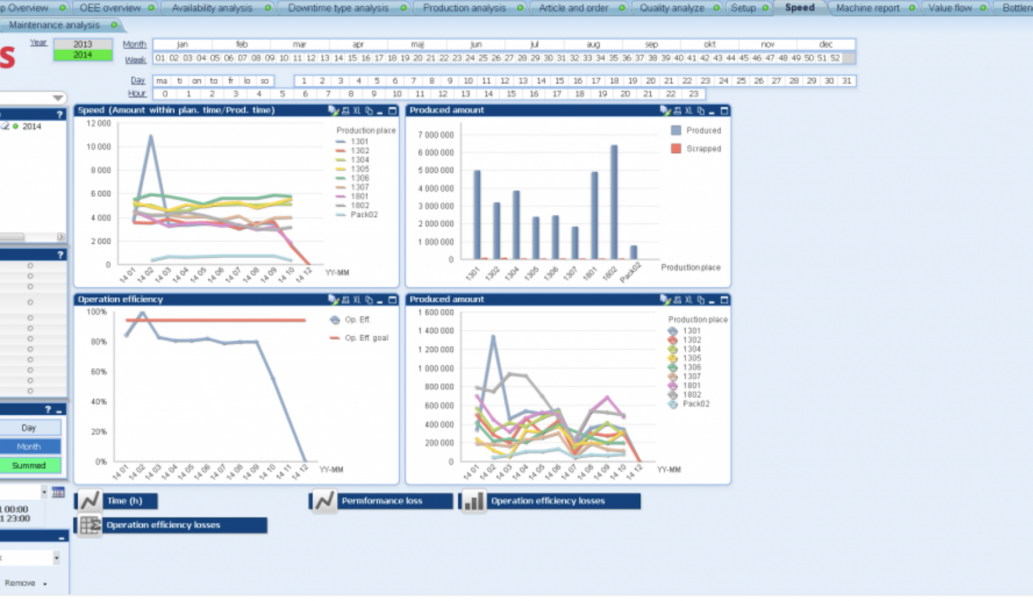Open the Time (h) line chart icon
Image resolution: width=1033 pixels, height=601 pixels.
tap(91, 501)
